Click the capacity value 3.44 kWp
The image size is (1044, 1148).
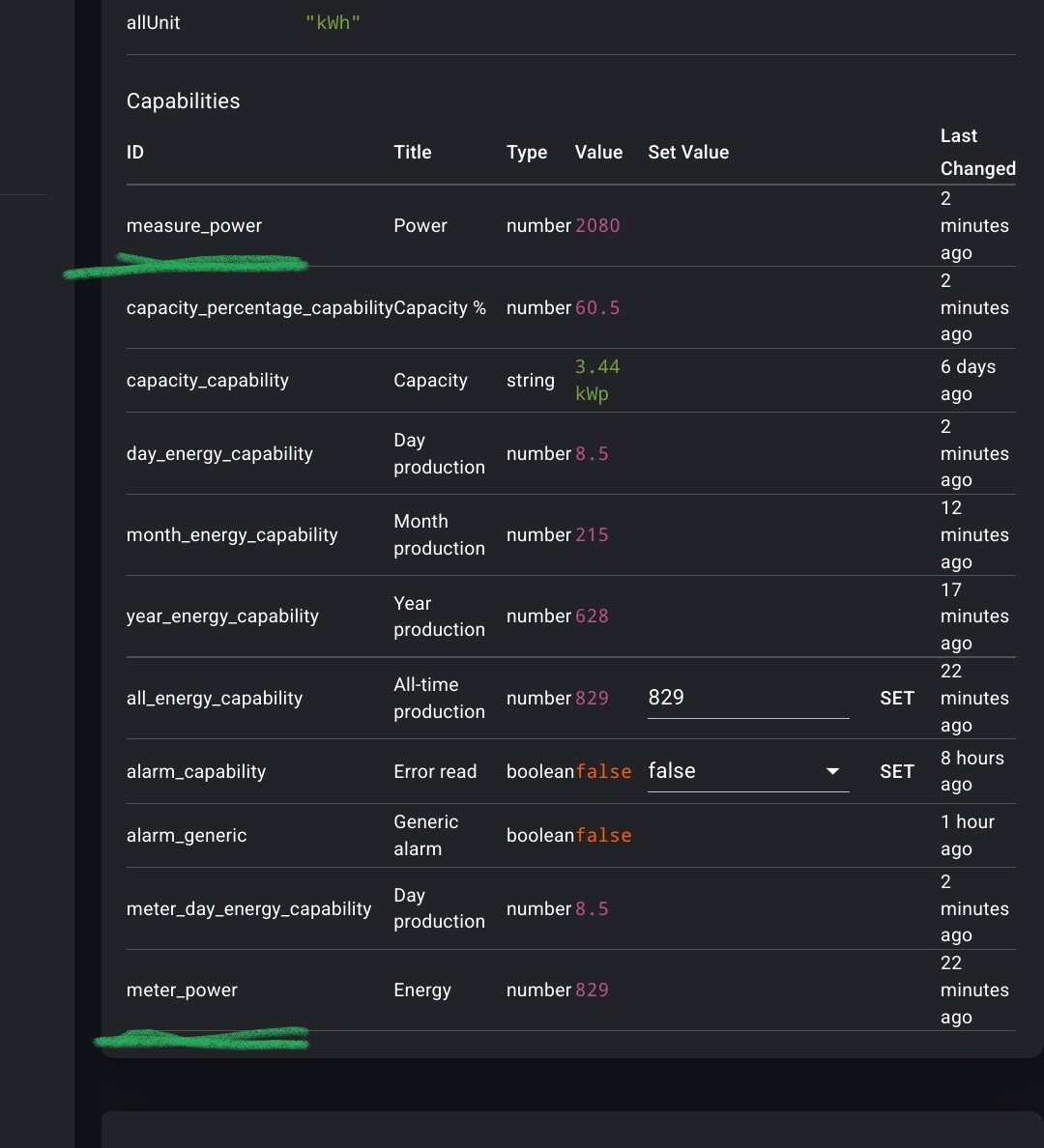[596, 381]
